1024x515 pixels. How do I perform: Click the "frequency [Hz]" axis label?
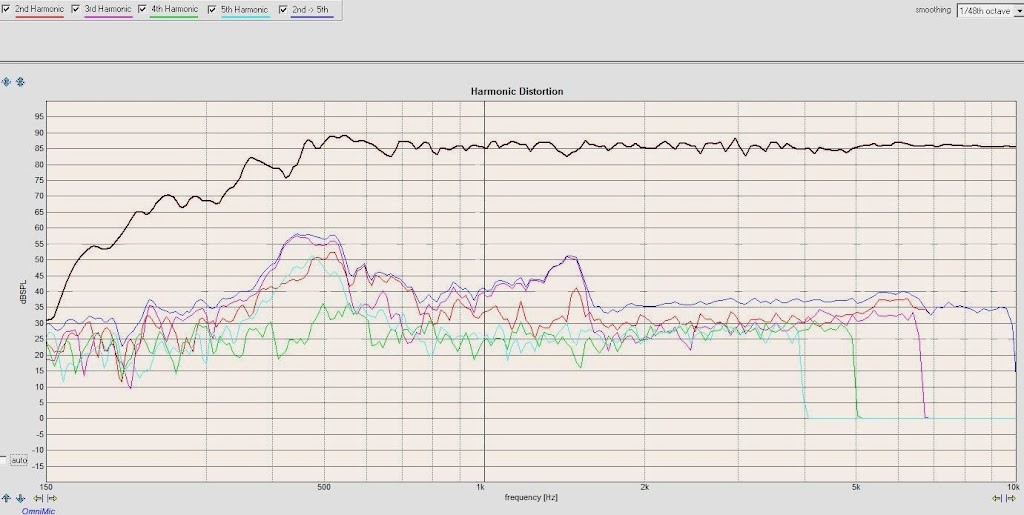click(531, 498)
